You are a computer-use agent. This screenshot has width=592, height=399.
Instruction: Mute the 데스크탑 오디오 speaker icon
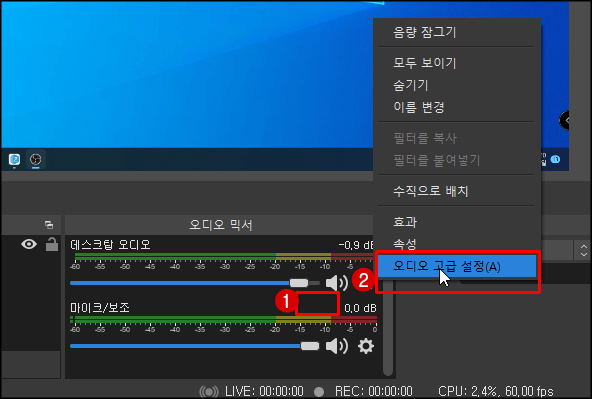[336, 283]
